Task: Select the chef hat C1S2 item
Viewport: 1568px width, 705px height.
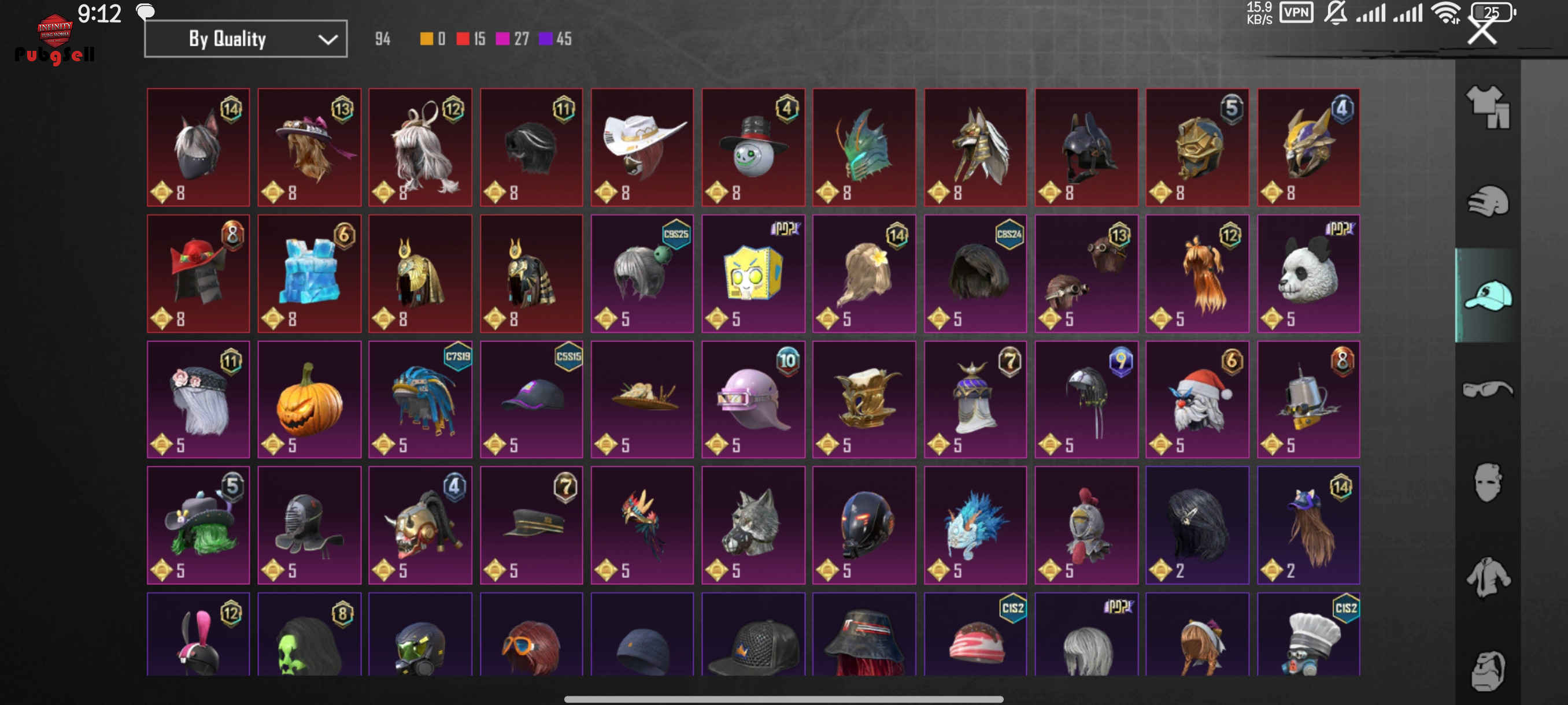Action: point(1308,634)
